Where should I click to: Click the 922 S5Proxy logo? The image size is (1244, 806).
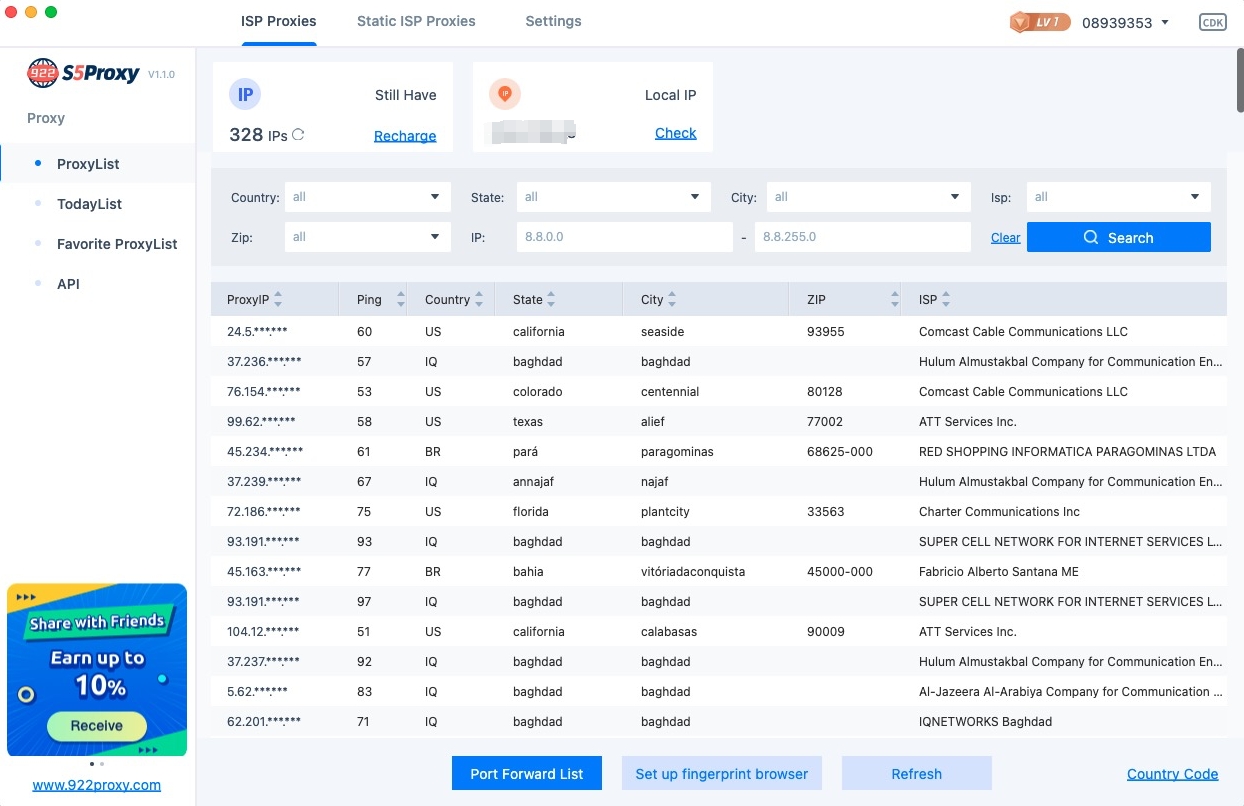coord(84,73)
